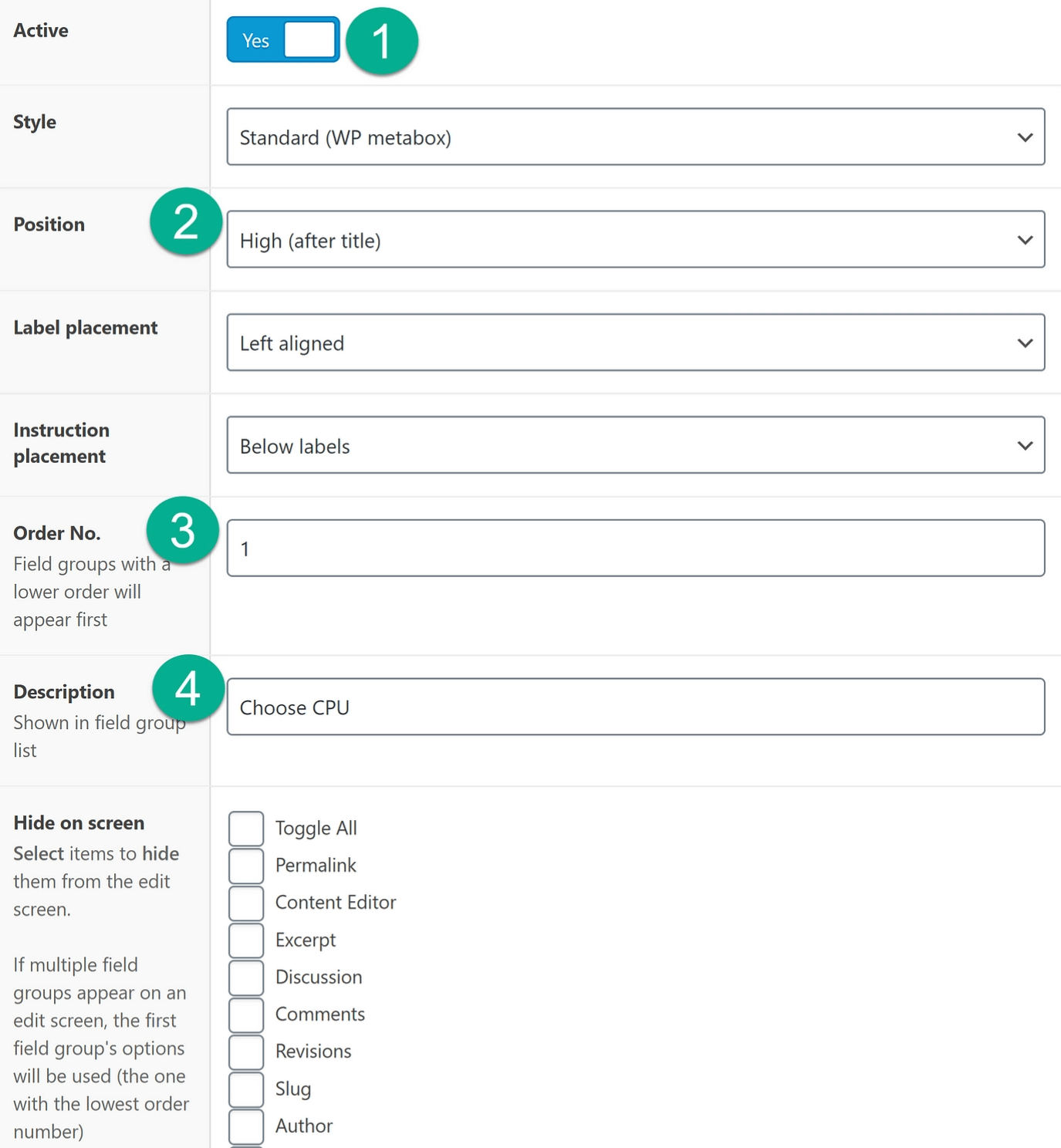Open the Label placement dropdown
Viewport: 1061px width, 1148px height.
(635, 343)
